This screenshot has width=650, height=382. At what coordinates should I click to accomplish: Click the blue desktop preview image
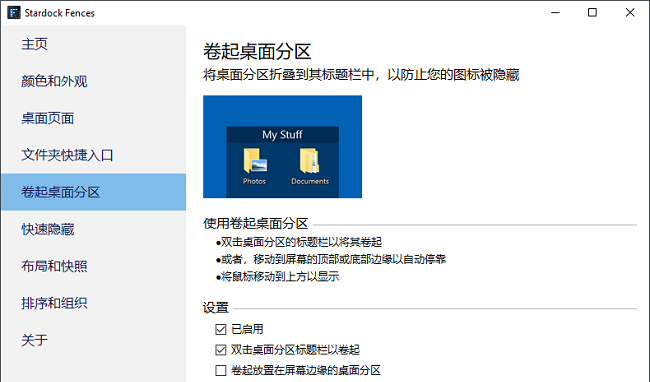click(x=282, y=147)
